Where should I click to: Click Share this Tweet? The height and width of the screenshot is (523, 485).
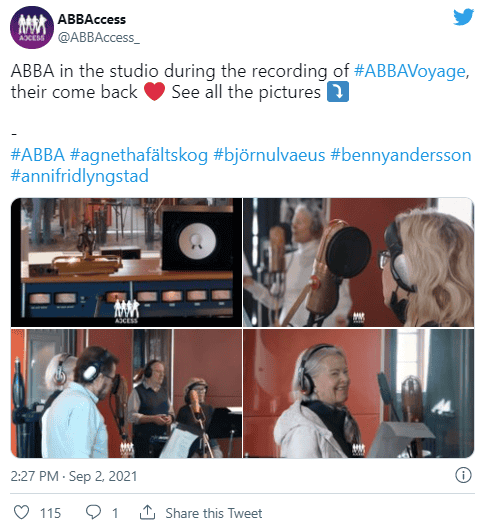213,513
